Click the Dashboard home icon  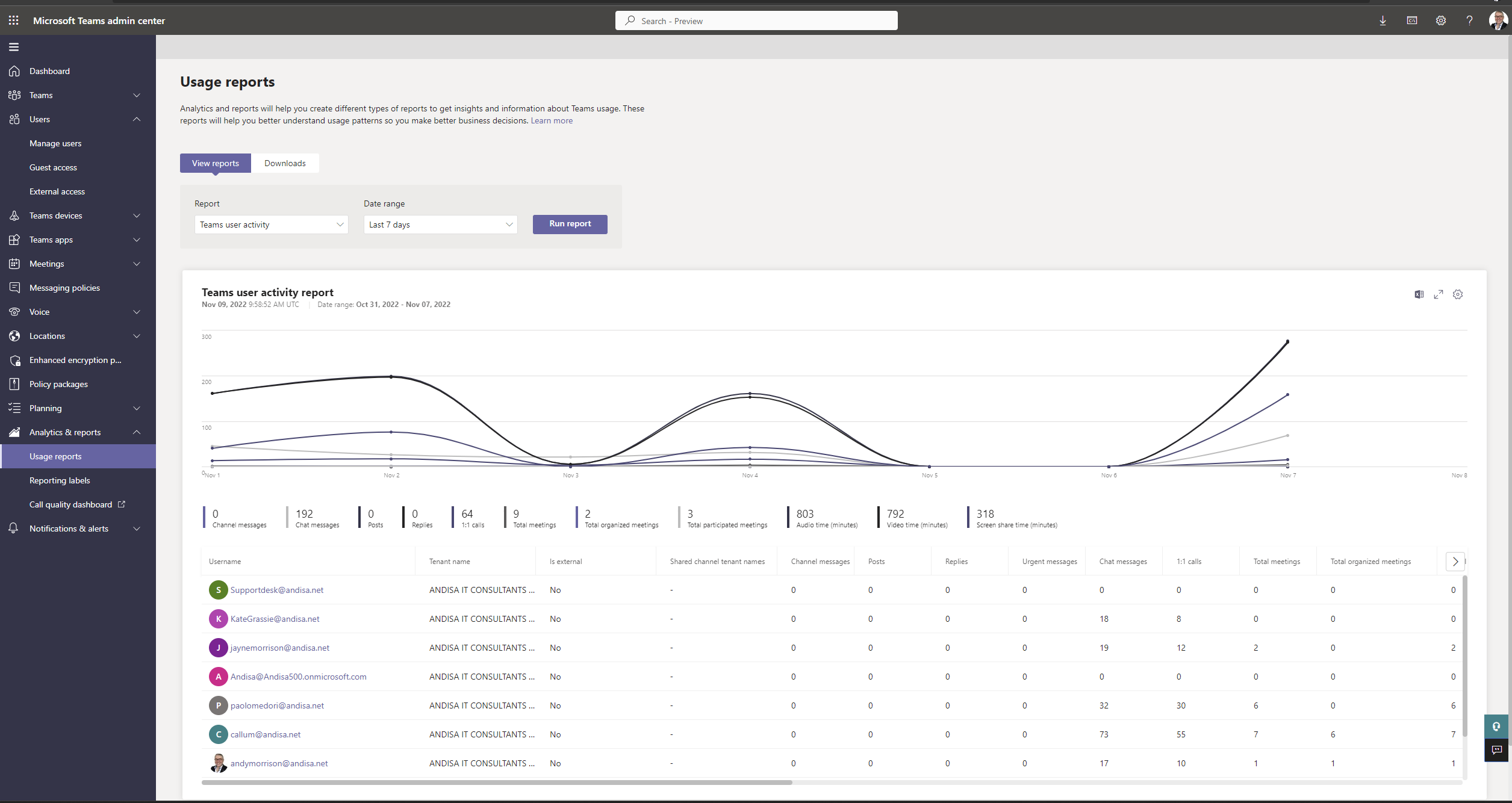click(x=14, y=71)
